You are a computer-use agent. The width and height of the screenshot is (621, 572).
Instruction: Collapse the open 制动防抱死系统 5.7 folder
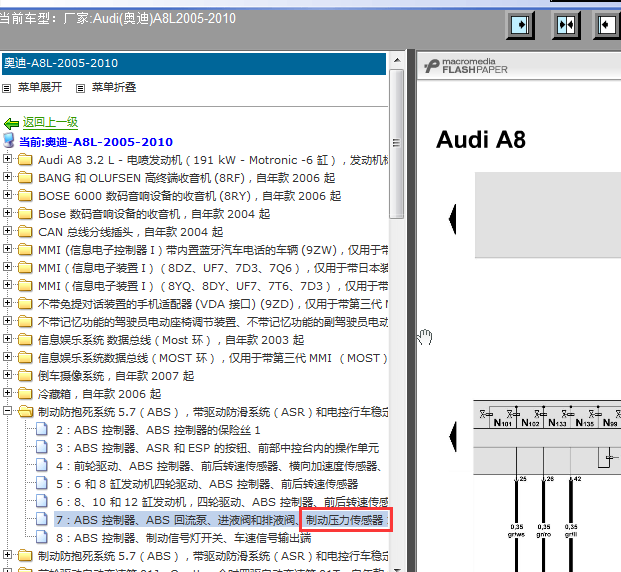[7, 411]
